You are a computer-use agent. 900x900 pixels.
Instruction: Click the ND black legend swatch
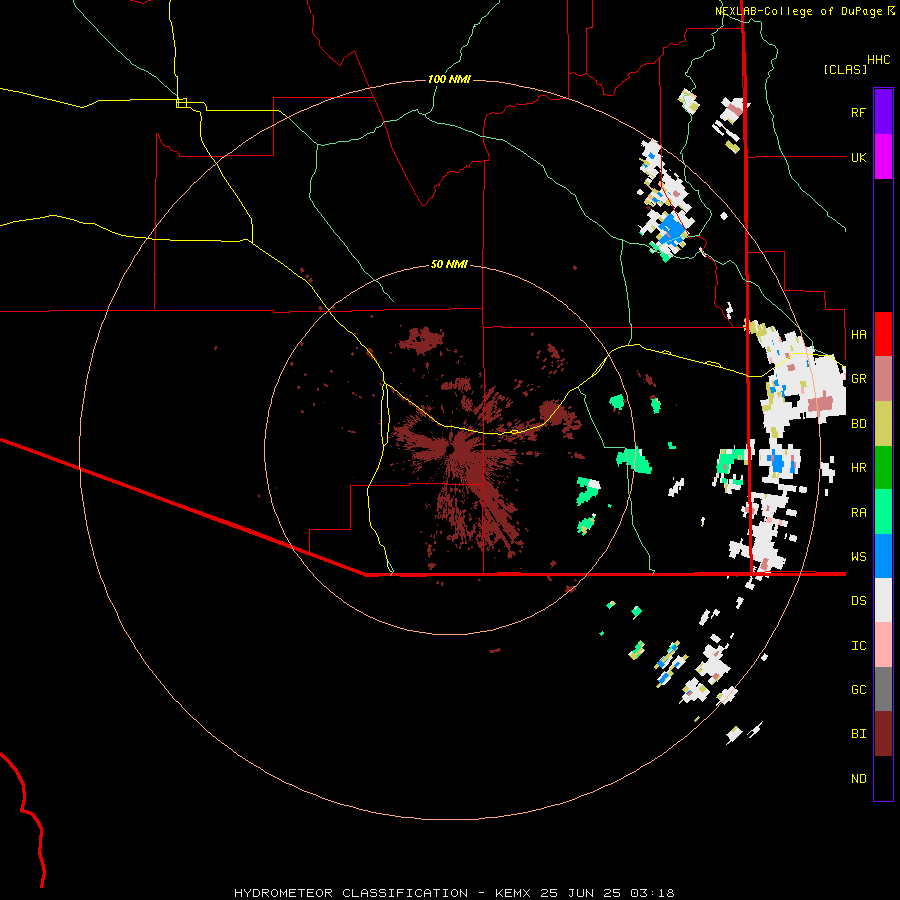tap(883, 778)
